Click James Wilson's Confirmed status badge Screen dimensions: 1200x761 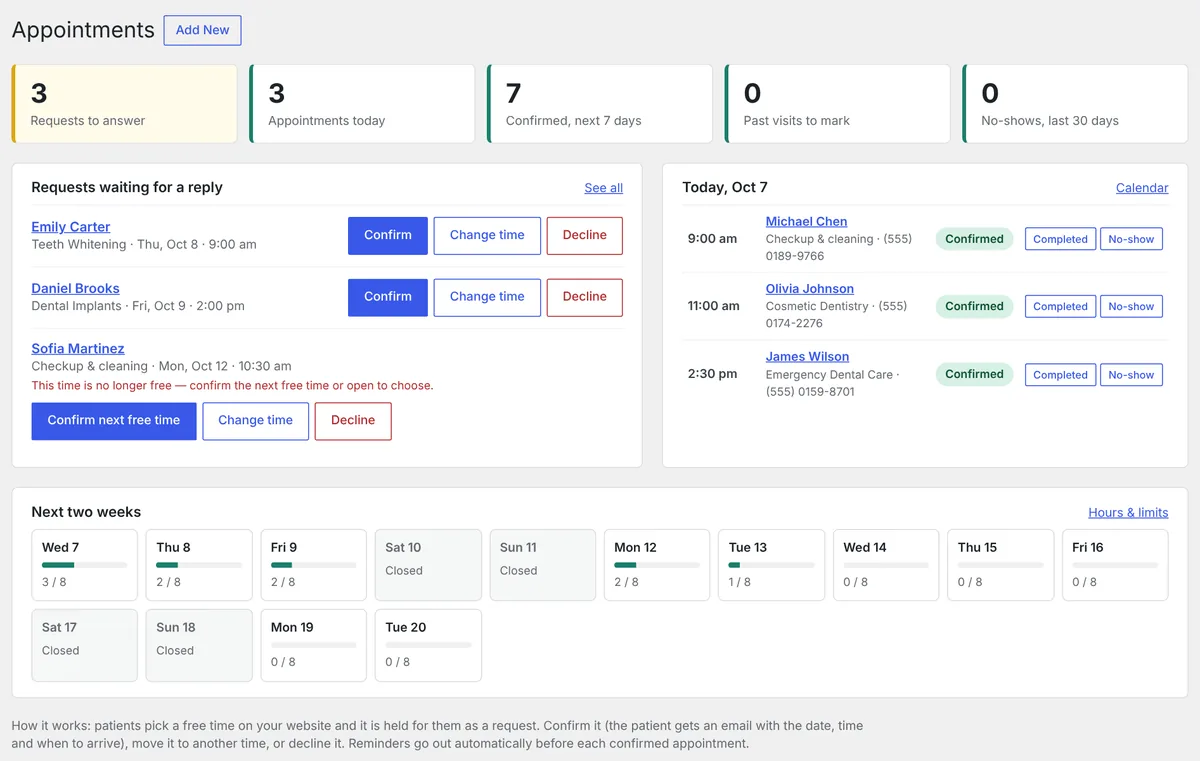975,374
